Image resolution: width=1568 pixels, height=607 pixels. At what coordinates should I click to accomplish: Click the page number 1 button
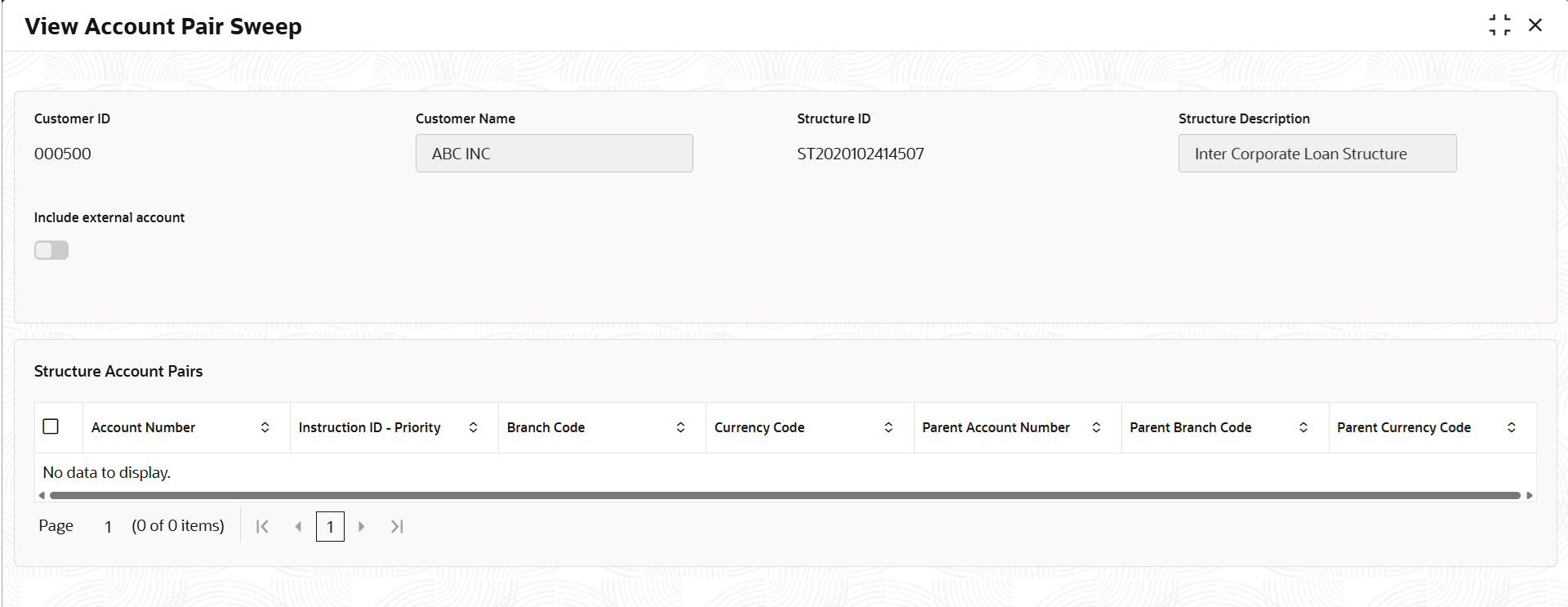click(330, 526)
